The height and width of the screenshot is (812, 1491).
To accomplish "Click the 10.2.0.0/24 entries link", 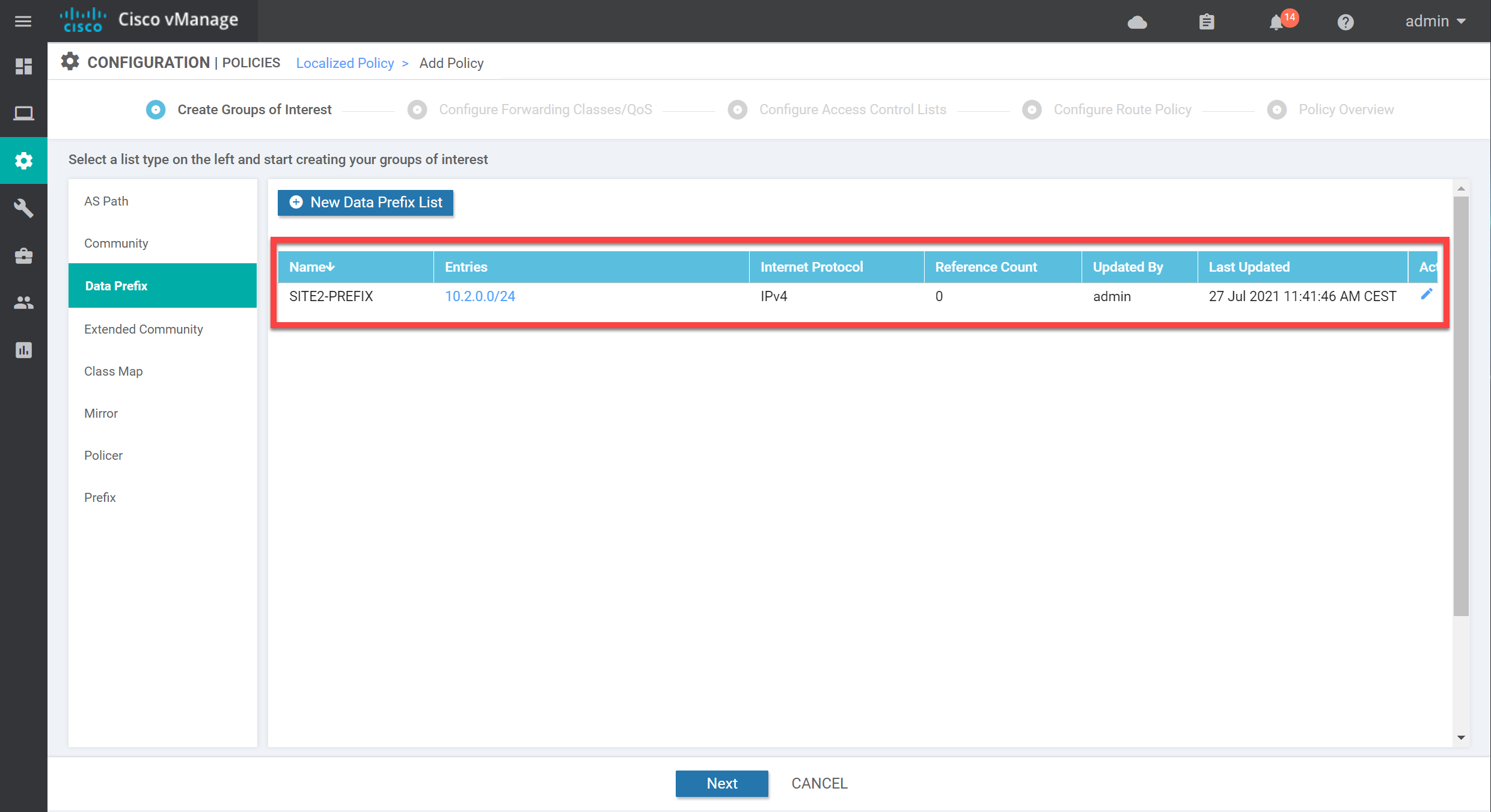I will click(x=482, y=296).
